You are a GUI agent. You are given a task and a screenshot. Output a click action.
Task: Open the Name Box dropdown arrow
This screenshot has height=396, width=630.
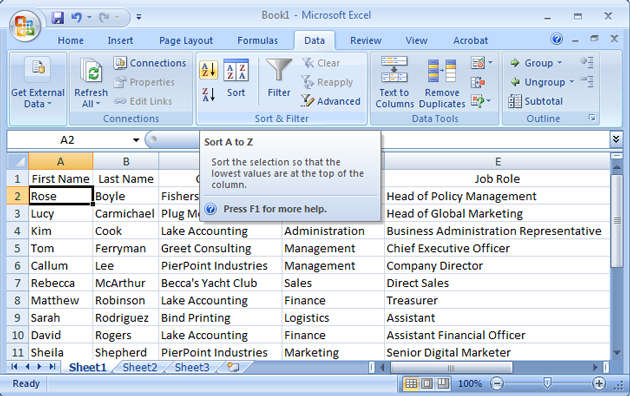[136, 140]
